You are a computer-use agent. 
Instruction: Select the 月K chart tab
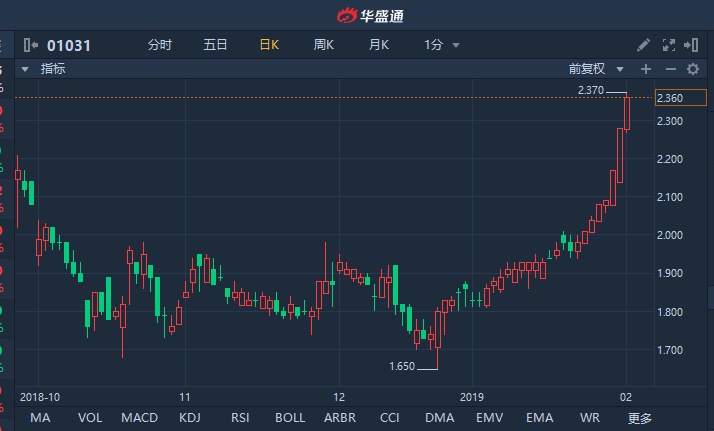point(379,45)
